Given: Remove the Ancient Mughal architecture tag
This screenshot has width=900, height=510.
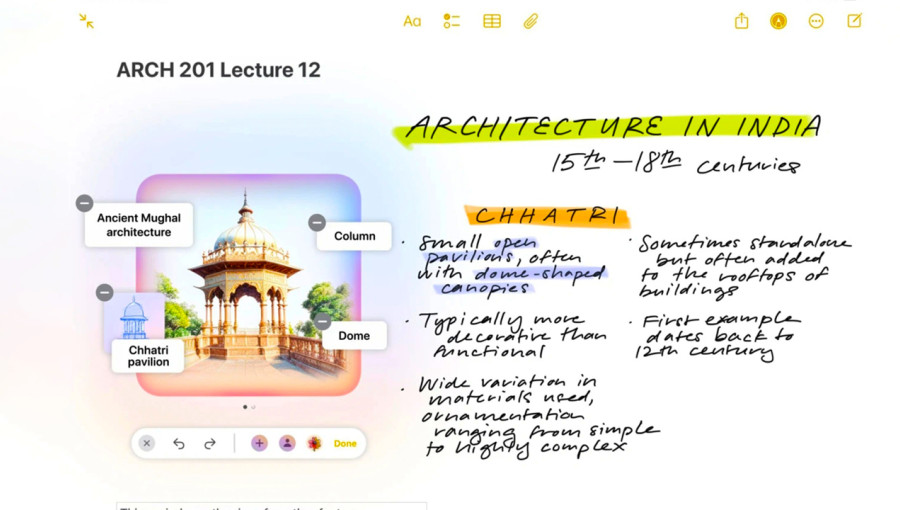Looking at the screenshot, I should pyautogui.click(x=84, y=203).
